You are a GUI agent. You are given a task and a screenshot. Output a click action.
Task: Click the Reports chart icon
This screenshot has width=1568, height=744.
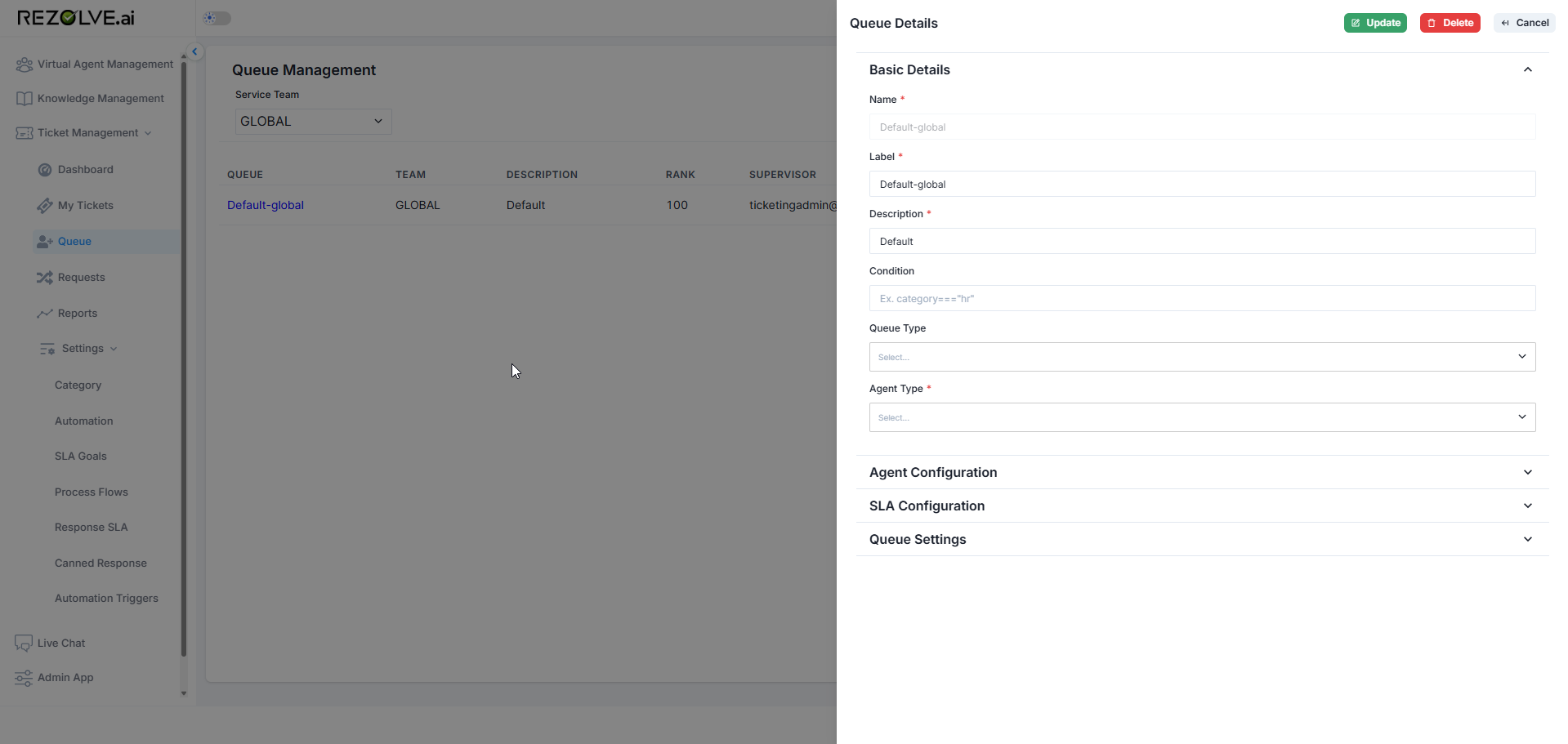coord(45,314)
